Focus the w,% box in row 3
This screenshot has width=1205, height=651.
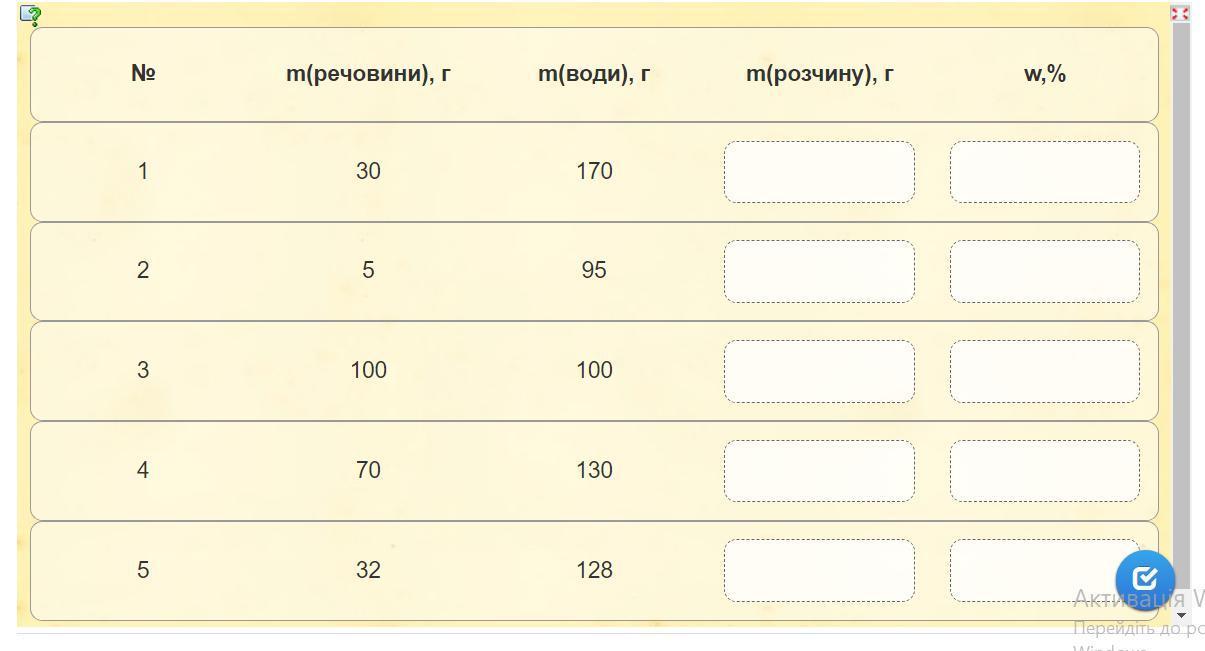click(1044, 371)
